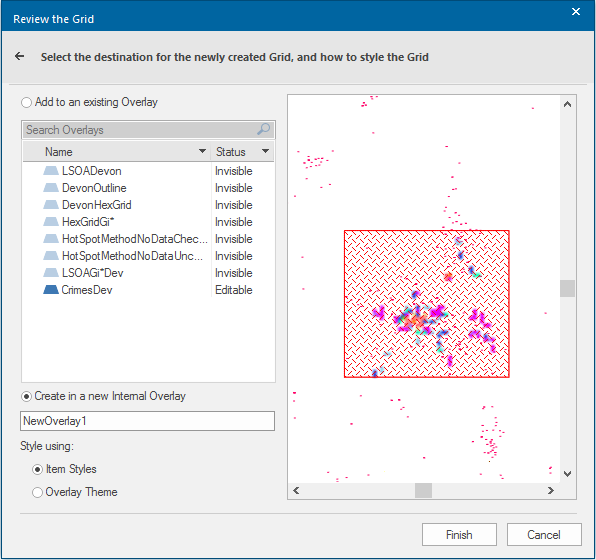Screen dimensions: 596x560
Task: Choose the Item Styles radio button
Action: coord(37,470)
